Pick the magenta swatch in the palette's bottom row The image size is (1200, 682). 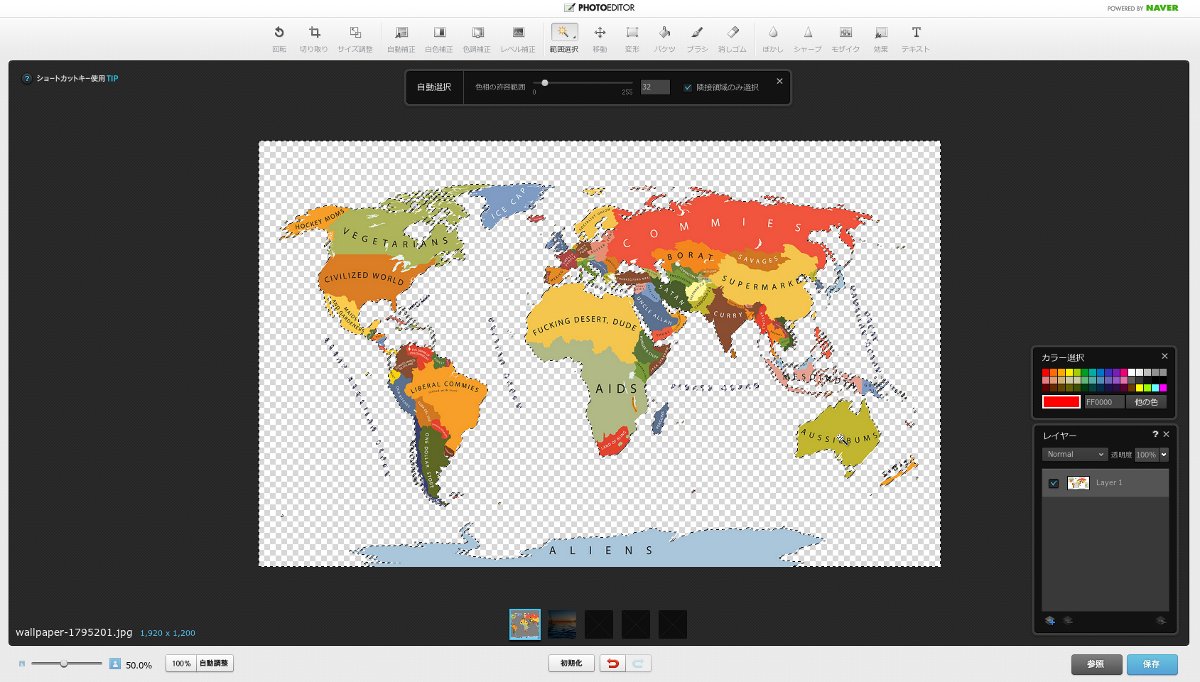click(1163, 387)
